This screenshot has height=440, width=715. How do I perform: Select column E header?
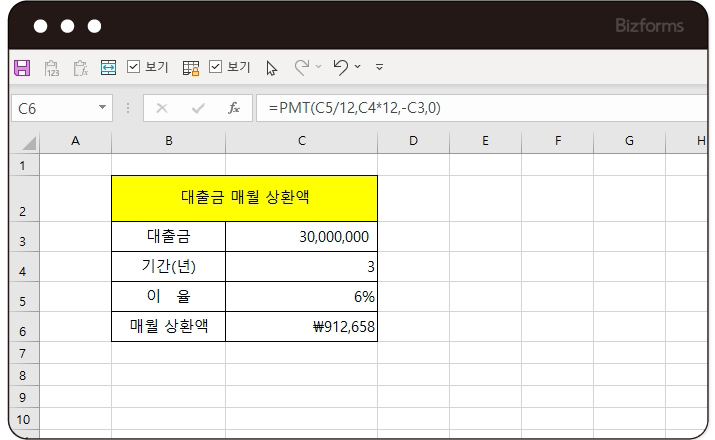(485, 141)
